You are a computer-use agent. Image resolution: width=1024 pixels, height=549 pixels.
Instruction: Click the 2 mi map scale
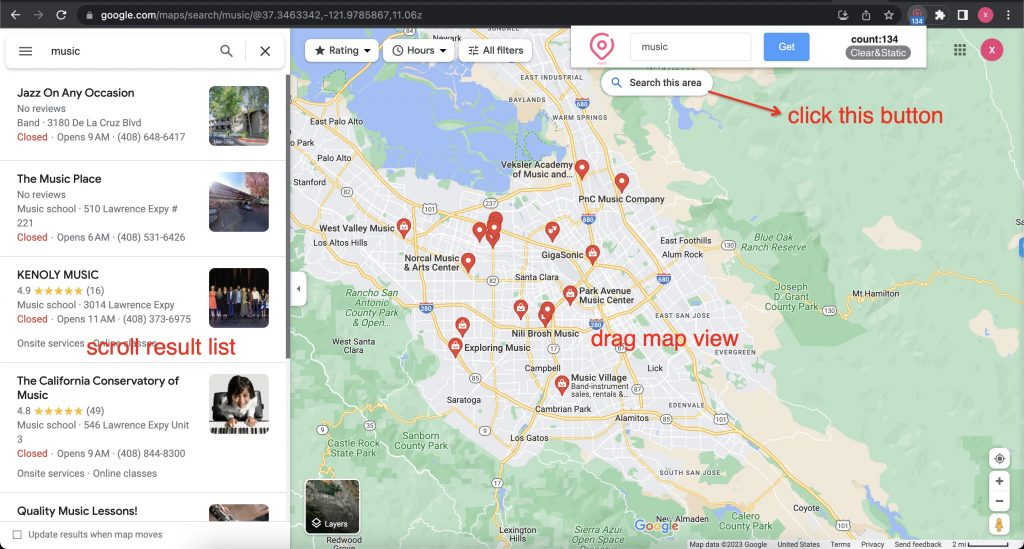pos(980,544)
